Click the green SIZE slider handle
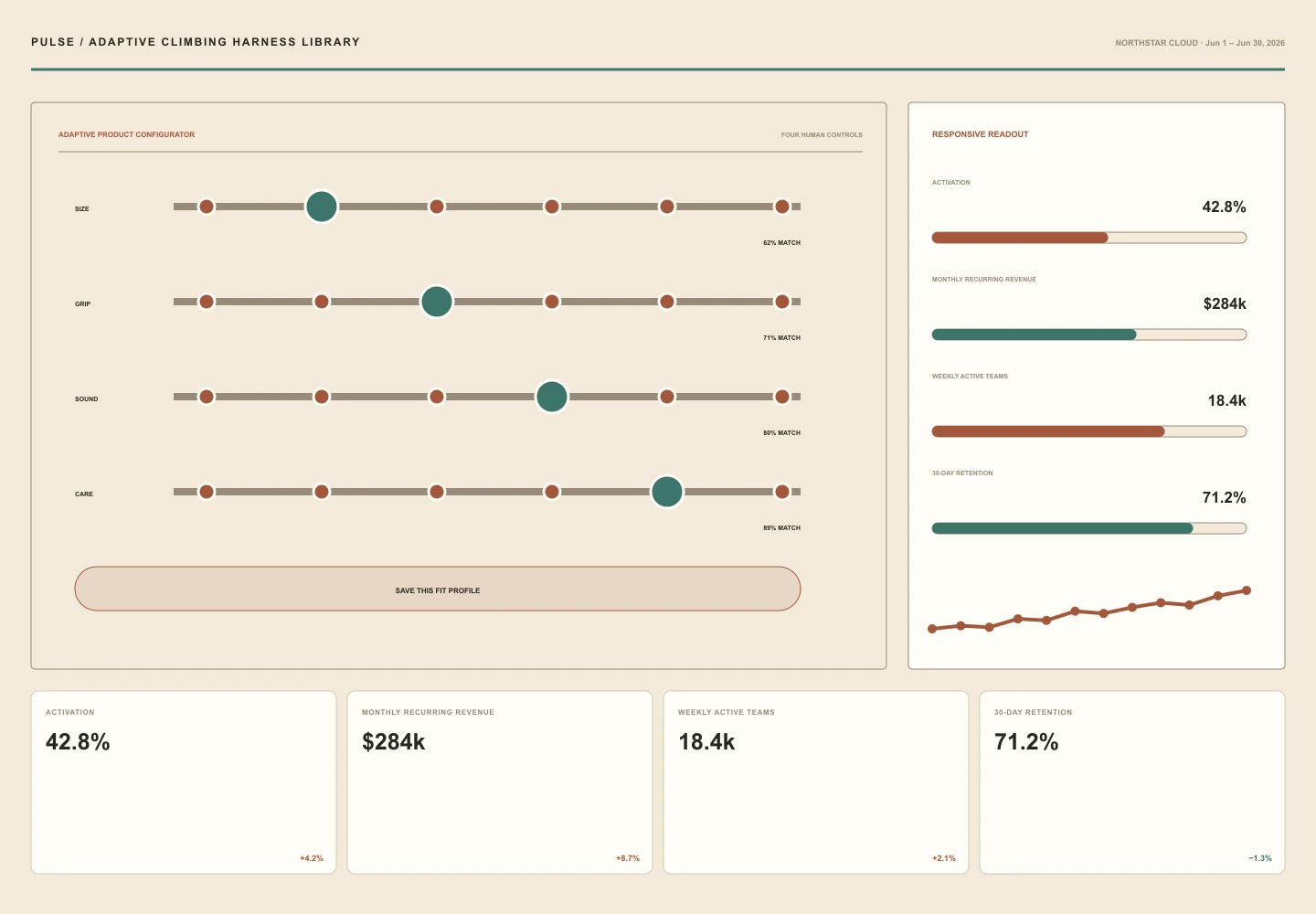1316x914 pixels. click(x=322, y=207)
